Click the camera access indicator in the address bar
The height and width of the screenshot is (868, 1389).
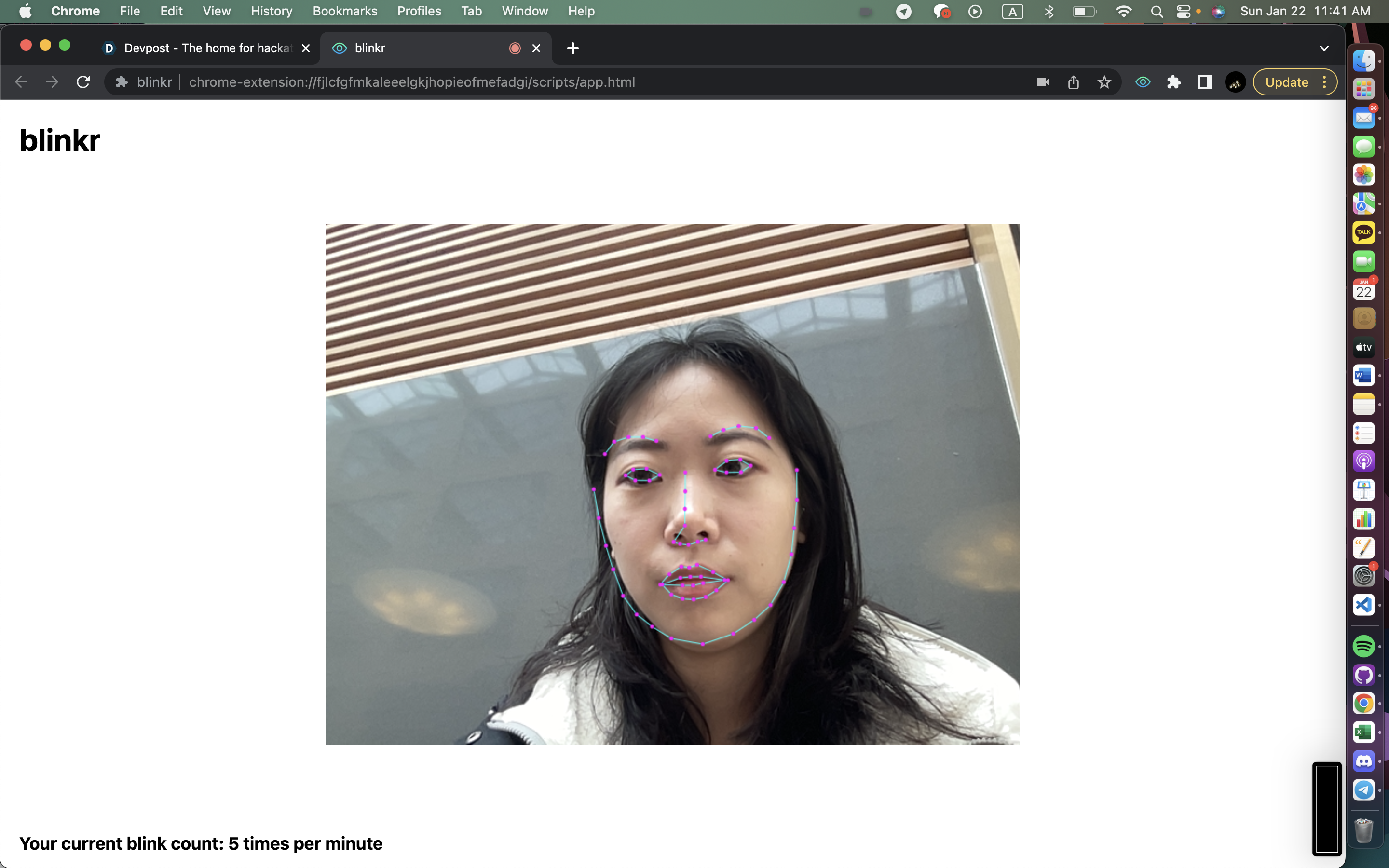[x=1042, y=82]
